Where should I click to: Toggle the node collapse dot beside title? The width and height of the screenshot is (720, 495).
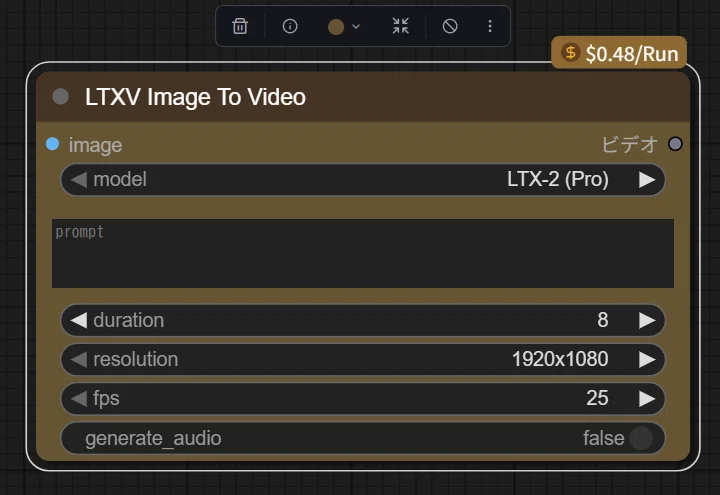[x=61, y=97]
